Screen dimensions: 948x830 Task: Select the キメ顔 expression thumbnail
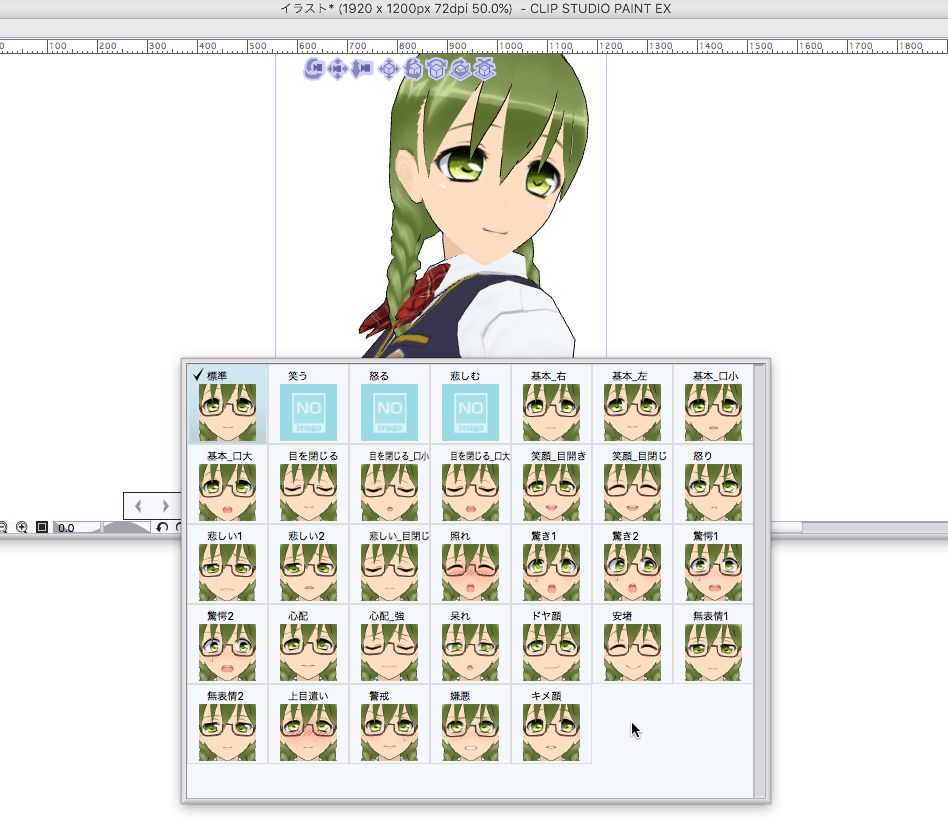551,725
